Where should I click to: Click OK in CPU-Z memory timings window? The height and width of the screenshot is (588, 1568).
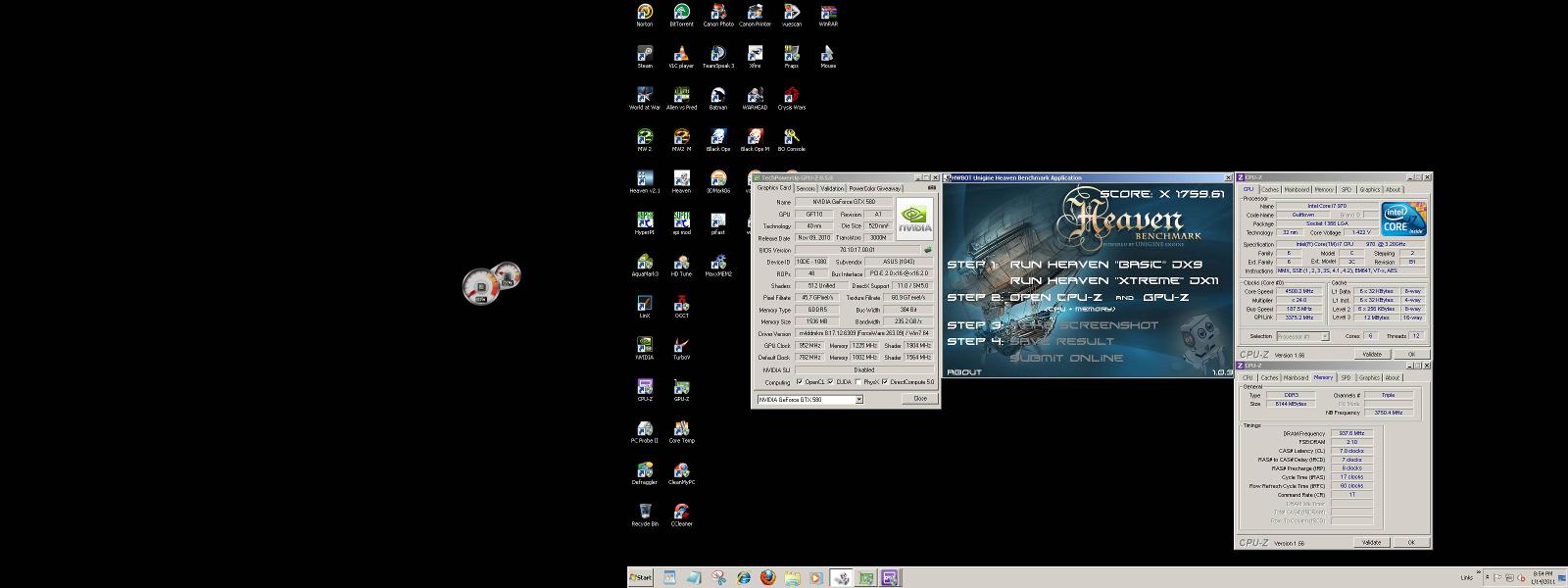coord(1412,542)
